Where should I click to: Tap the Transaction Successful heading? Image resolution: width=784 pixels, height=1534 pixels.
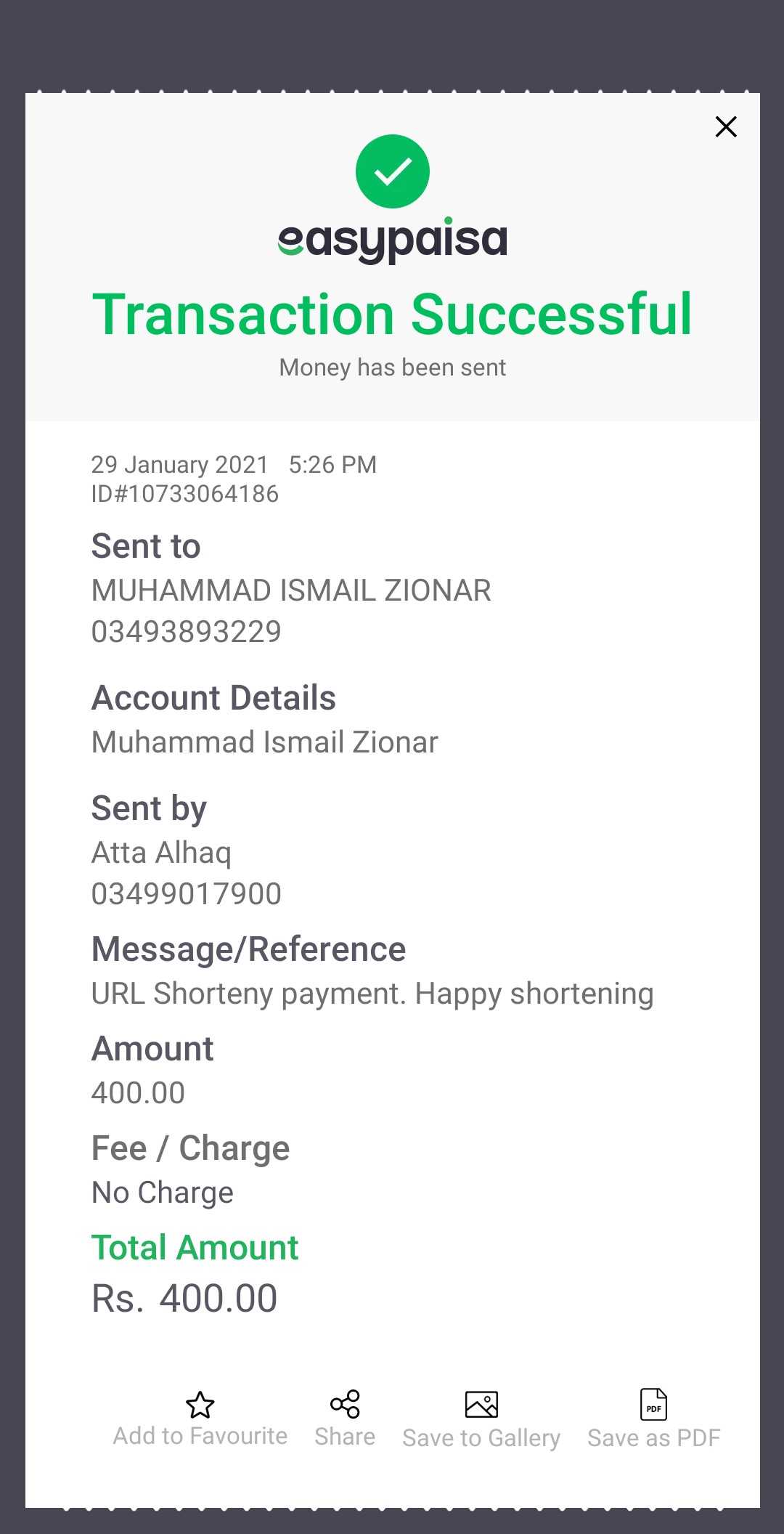[393, 314]
